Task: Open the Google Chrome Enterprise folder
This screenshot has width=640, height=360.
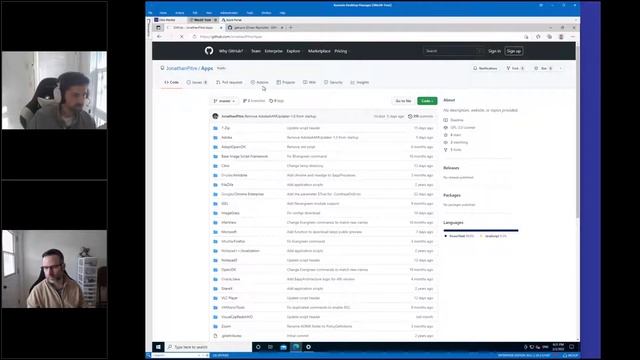Action: coord(242,194)
